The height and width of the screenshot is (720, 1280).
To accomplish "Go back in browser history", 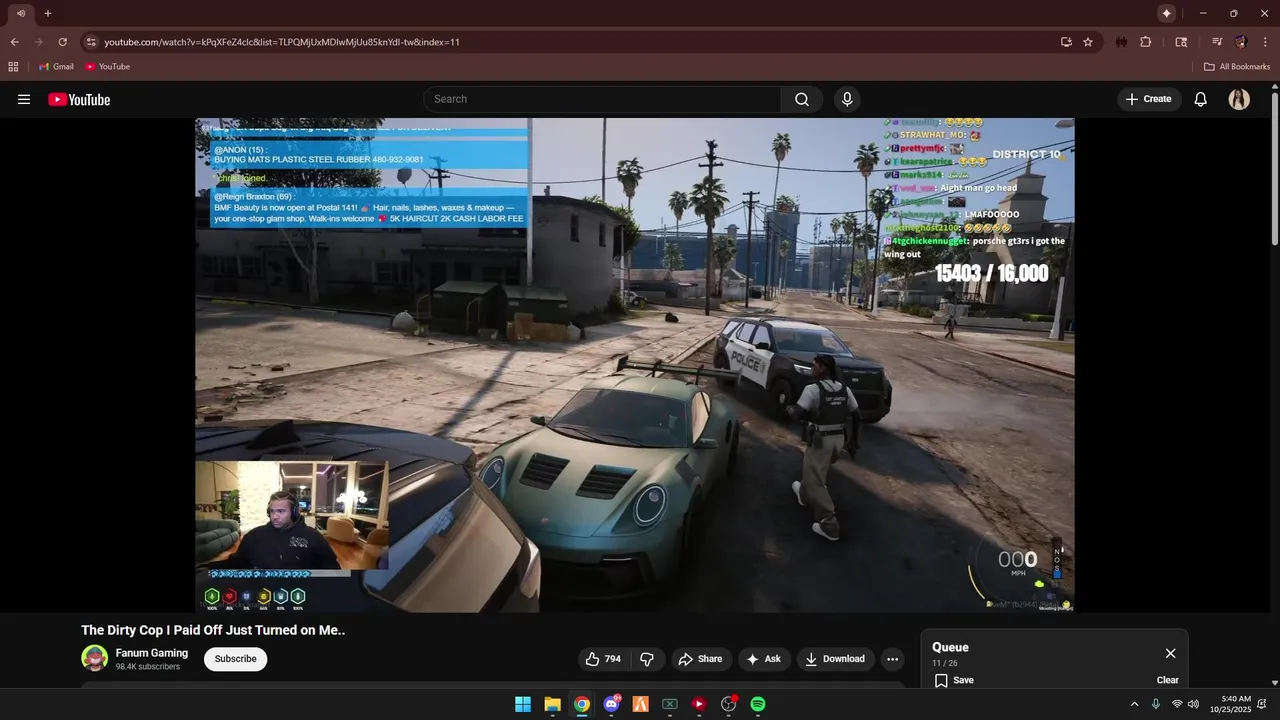I will 14,42.
